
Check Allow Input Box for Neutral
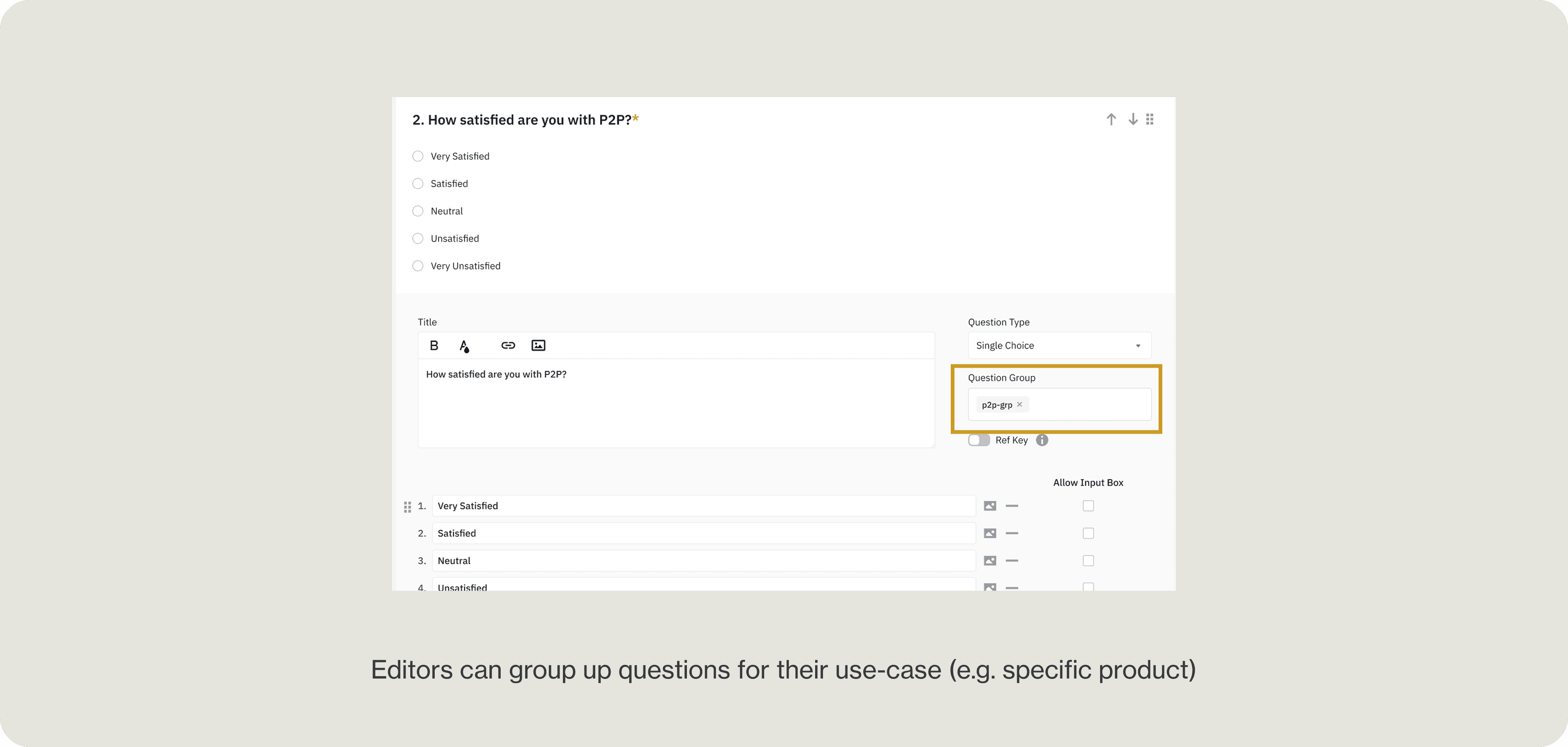point(1088,561)
